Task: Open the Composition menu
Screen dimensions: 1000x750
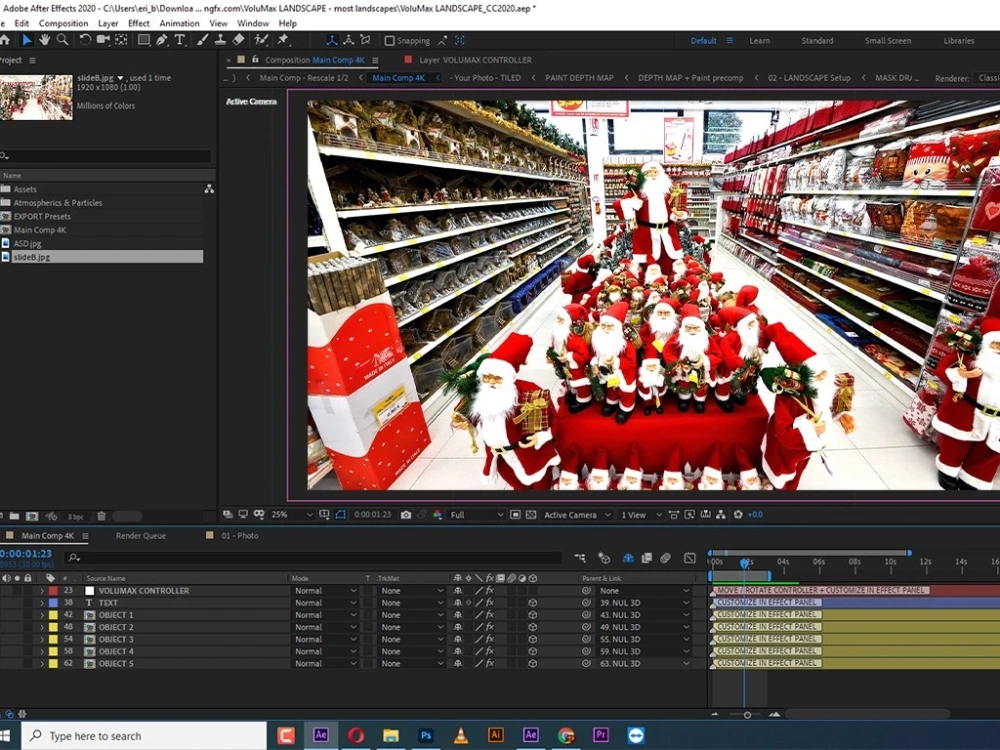Action: pyautogui.click(x=63, y=23)
